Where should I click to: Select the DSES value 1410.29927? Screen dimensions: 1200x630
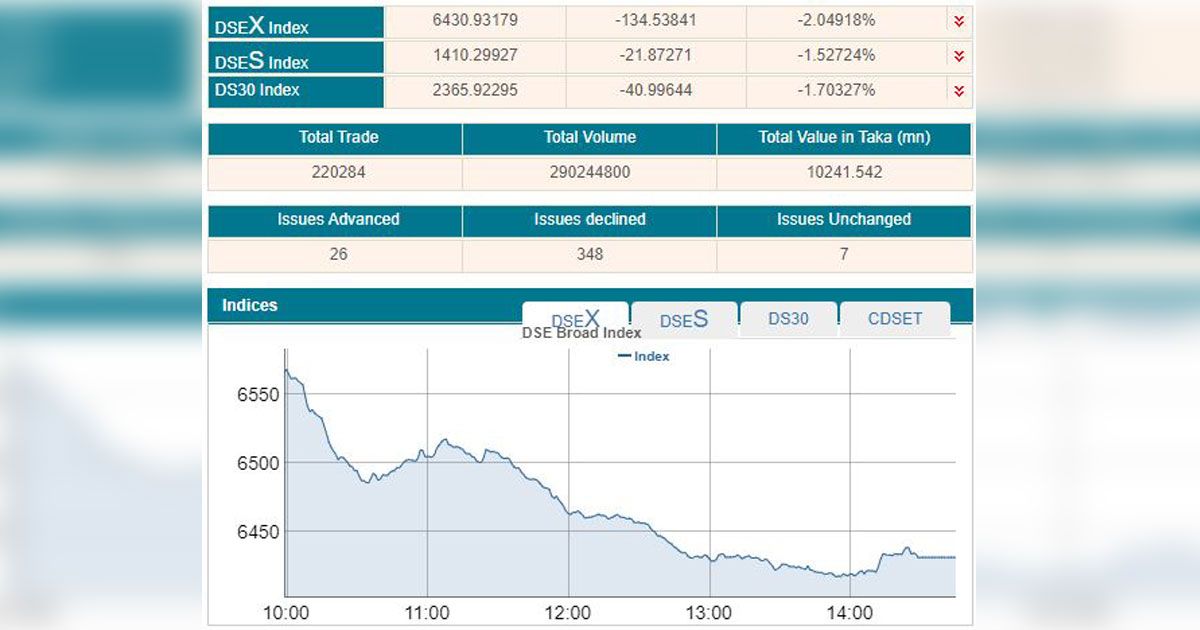475,55
